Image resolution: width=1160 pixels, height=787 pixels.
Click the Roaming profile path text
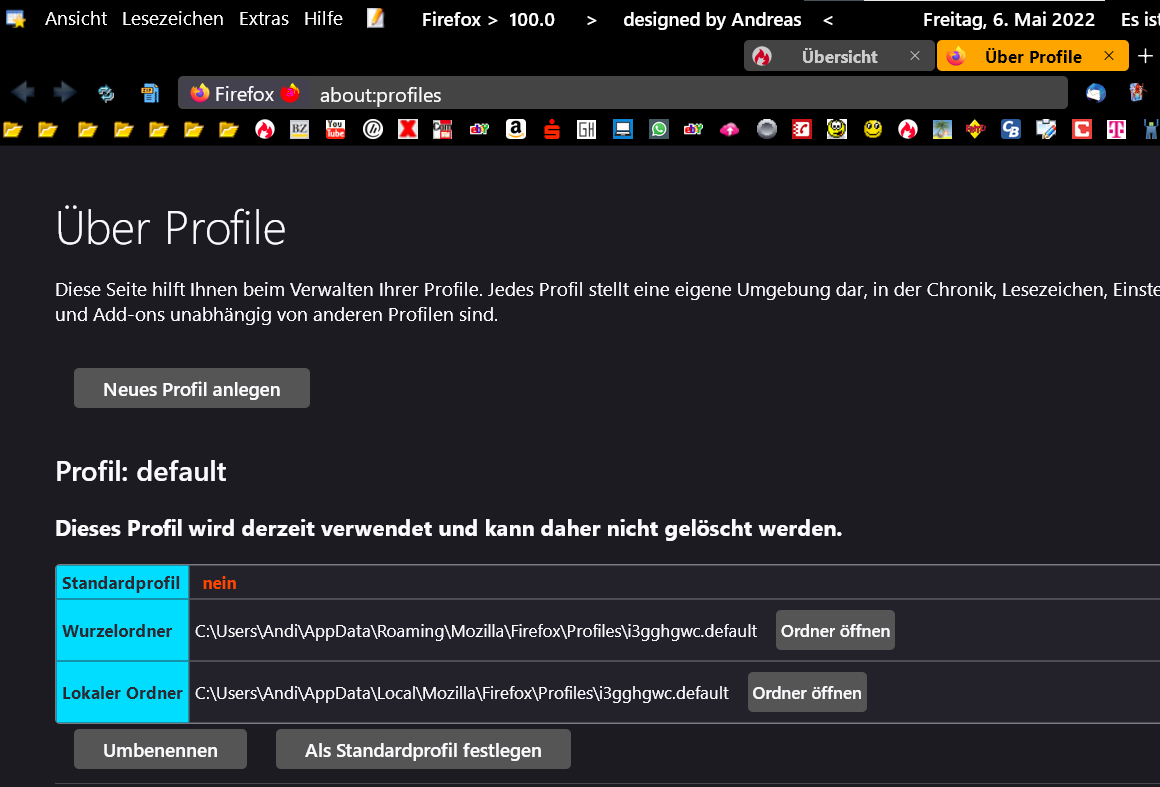point(476,631)
